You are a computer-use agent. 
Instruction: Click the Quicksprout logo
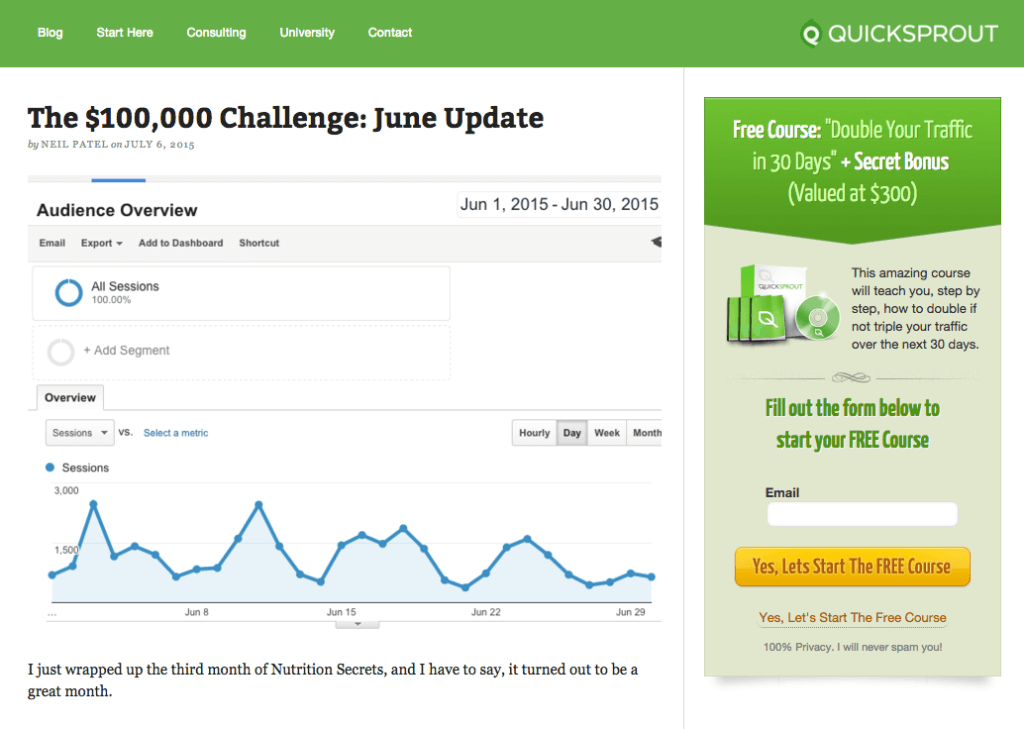point(899,33)
